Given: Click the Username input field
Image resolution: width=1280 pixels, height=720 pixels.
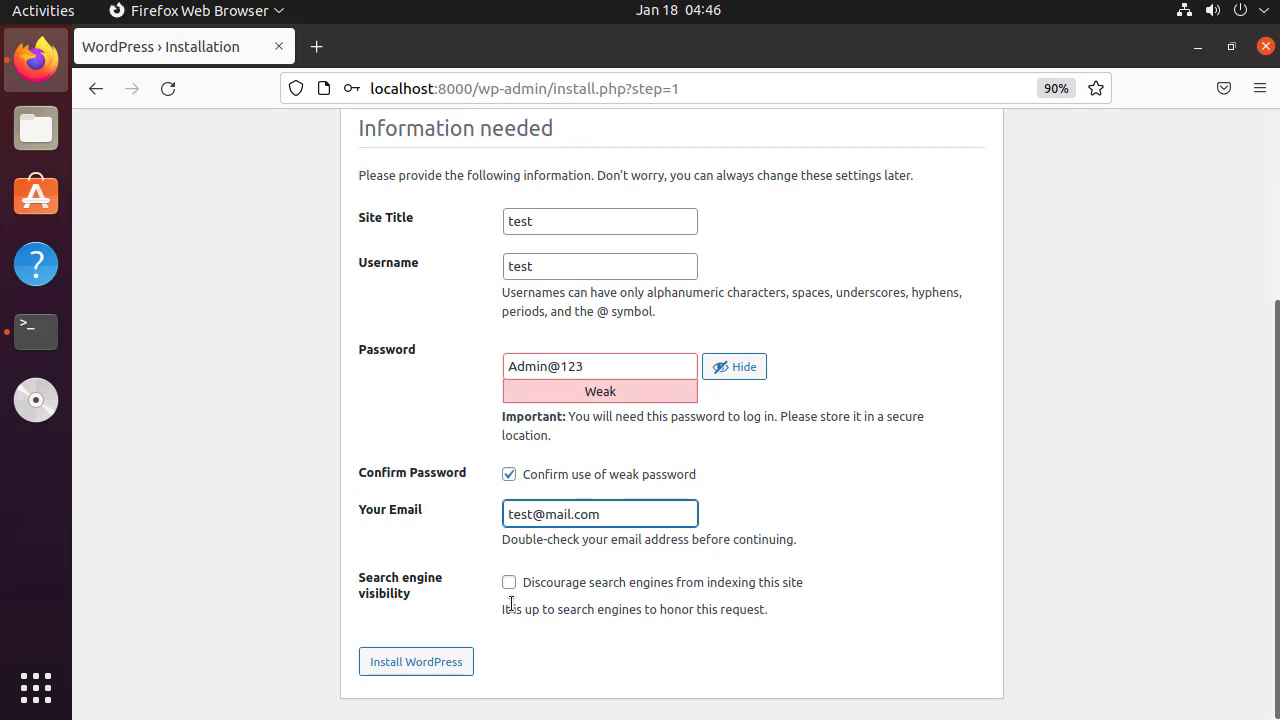Looking at the screenshot, I should 600,266.
